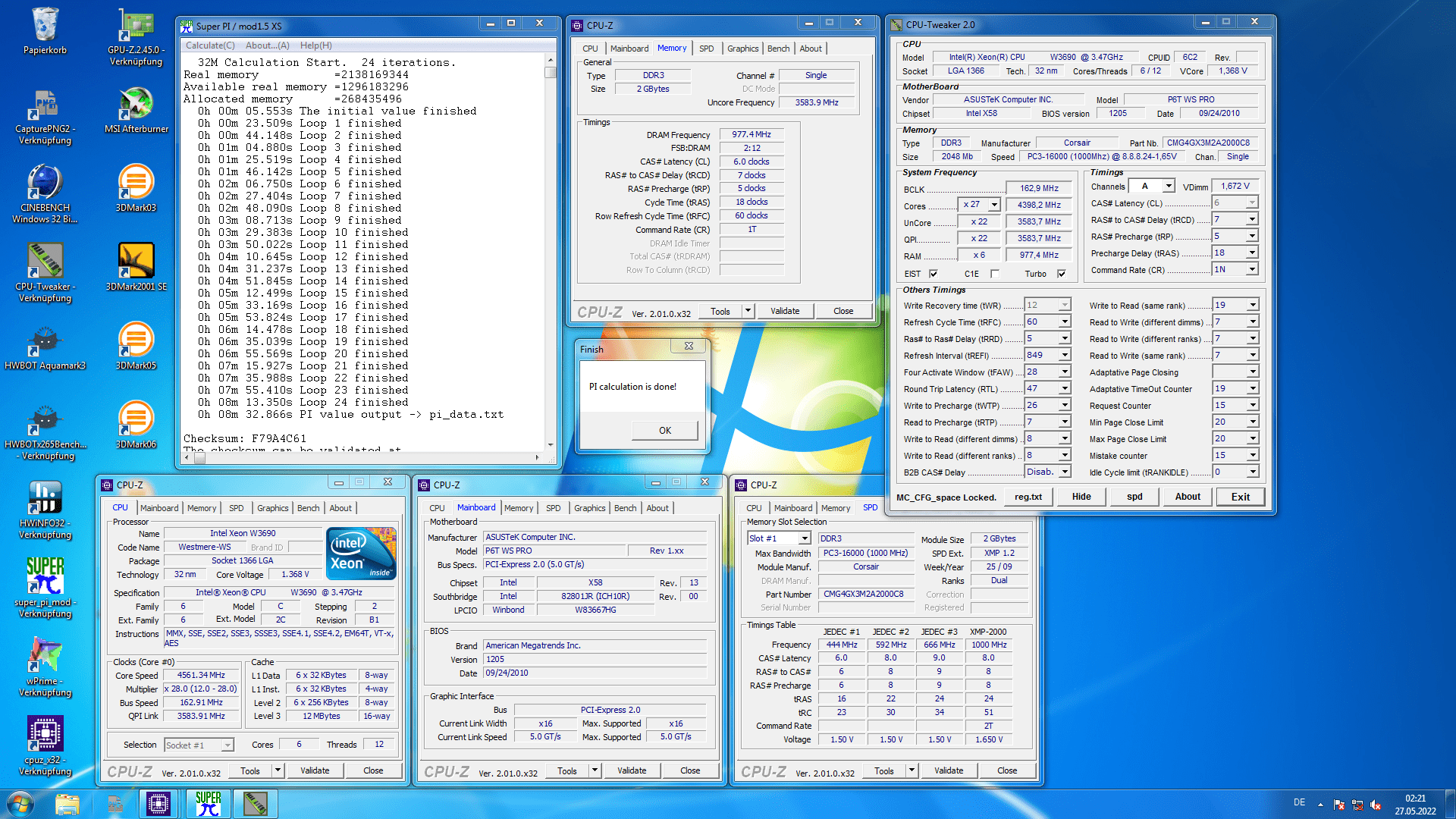
Task: Click the muted volume tray icon
Action: click(x=1376, y=805)
